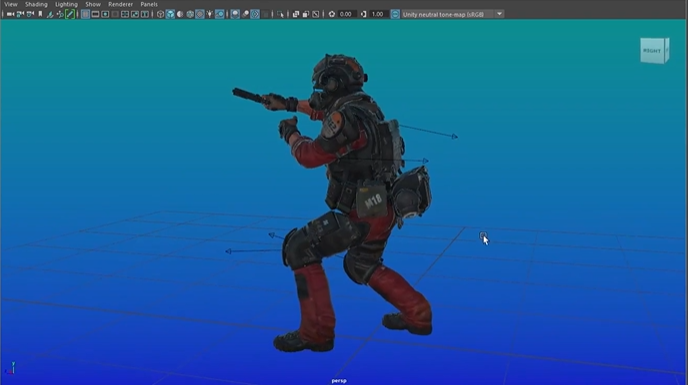
Task: Select Smooth Shade All icon
Action: (x=170, y=14)
